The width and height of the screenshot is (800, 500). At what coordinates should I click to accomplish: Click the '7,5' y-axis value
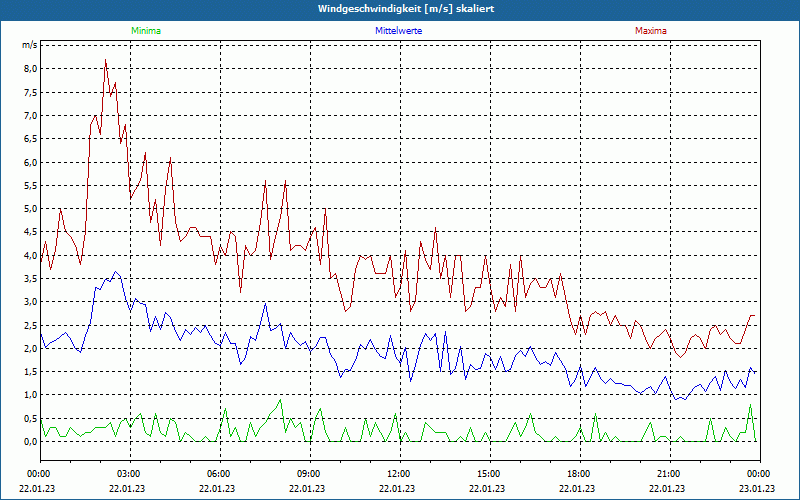coord(31,92)
